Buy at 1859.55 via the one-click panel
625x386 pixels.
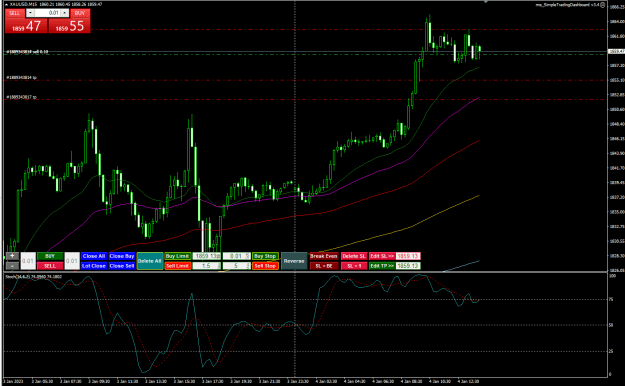tap(69, 26)
